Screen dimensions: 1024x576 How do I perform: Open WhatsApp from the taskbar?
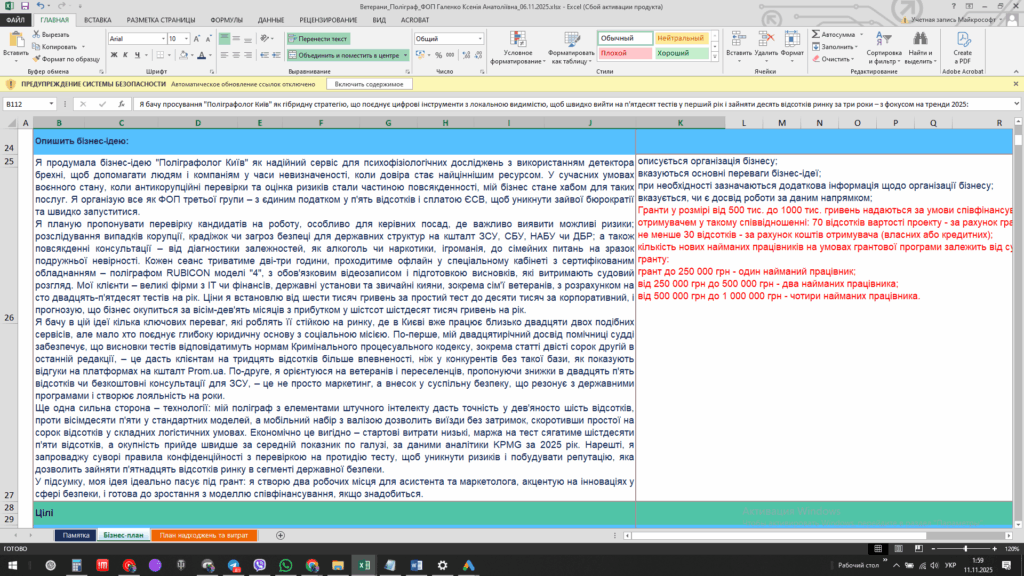coord(286,566)
